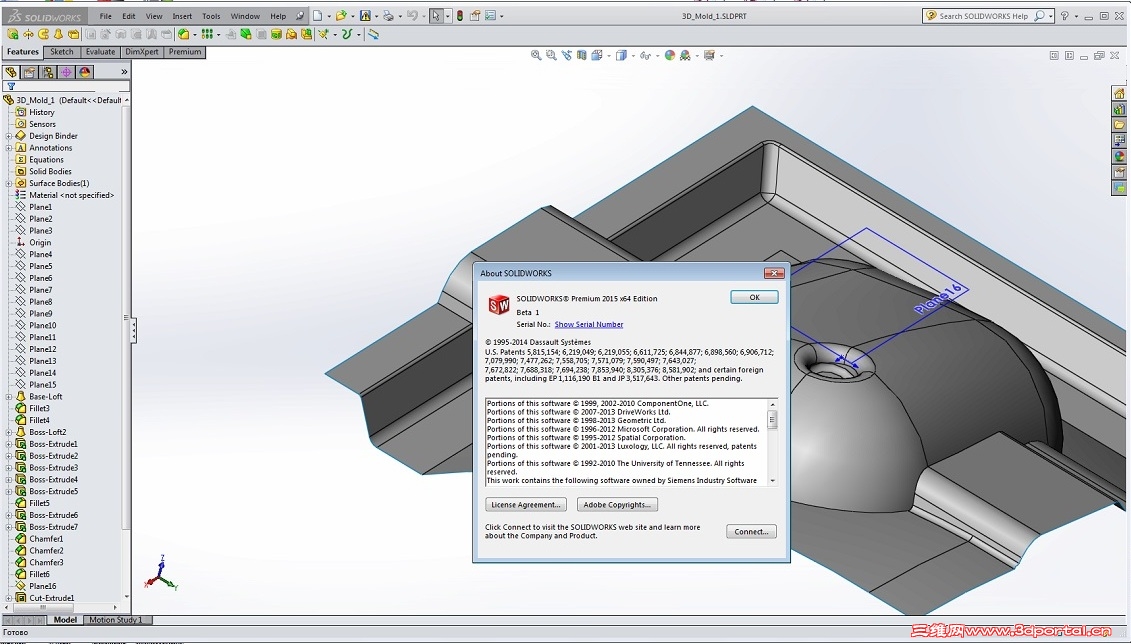
Task: Expand manager tabs with double-chevron
Action: (x=124, y=72)
